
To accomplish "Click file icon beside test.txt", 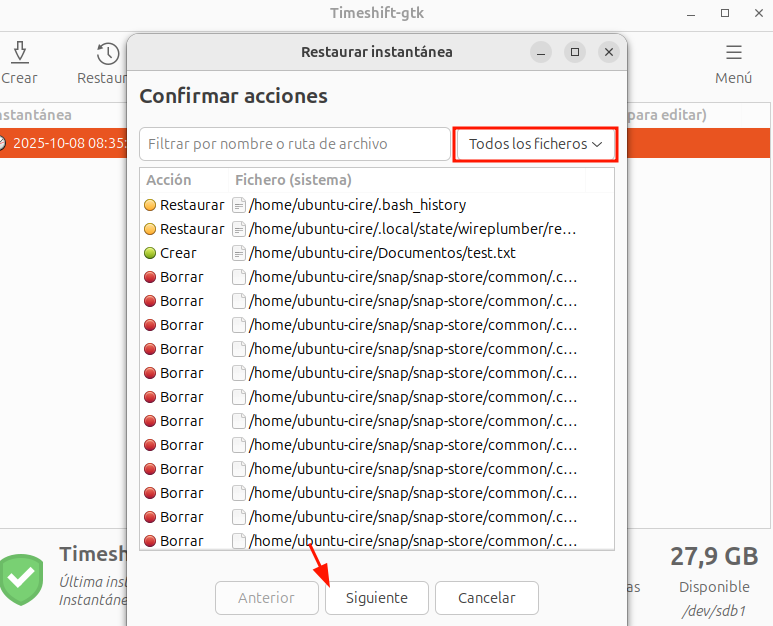I will (x=239, y=253).
